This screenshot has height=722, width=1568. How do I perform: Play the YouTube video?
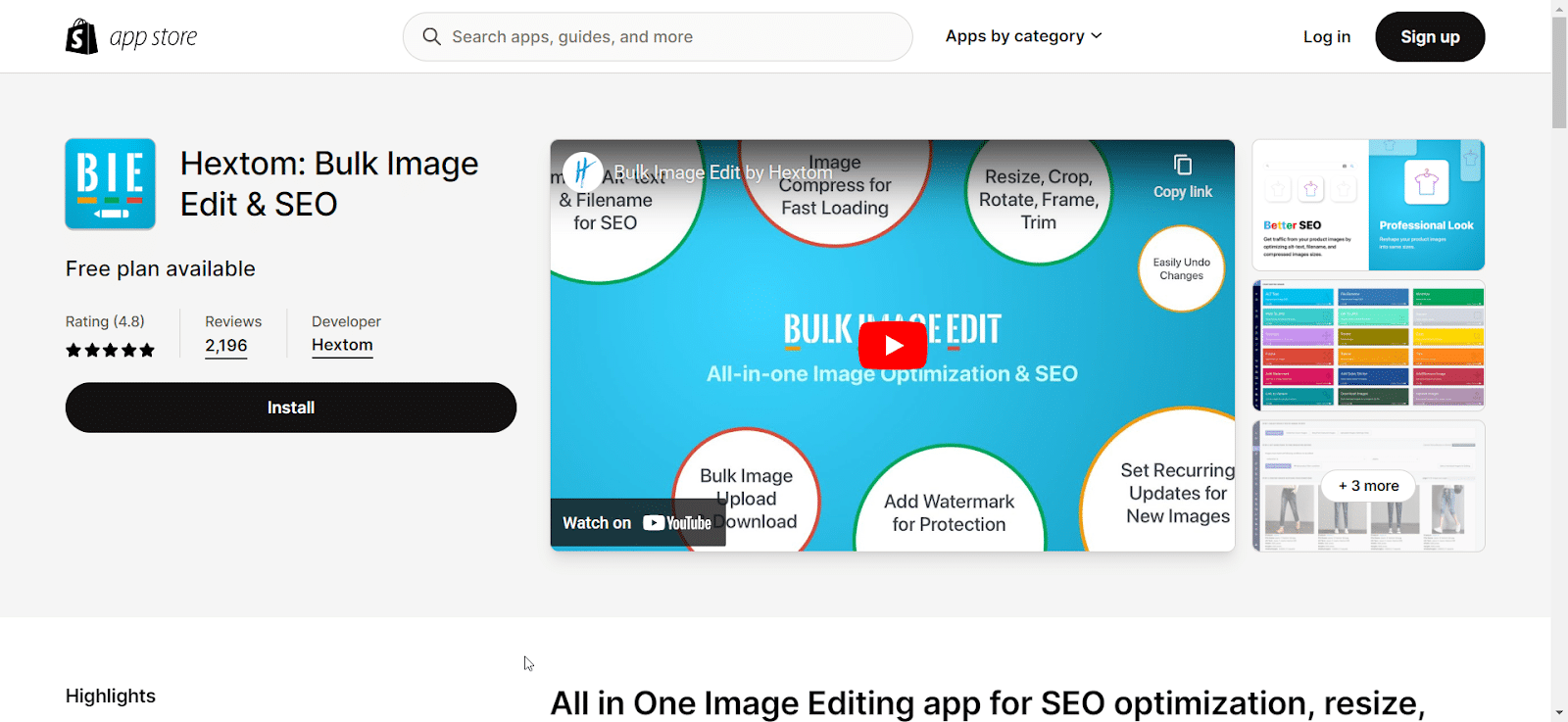[x=893, y=345]
